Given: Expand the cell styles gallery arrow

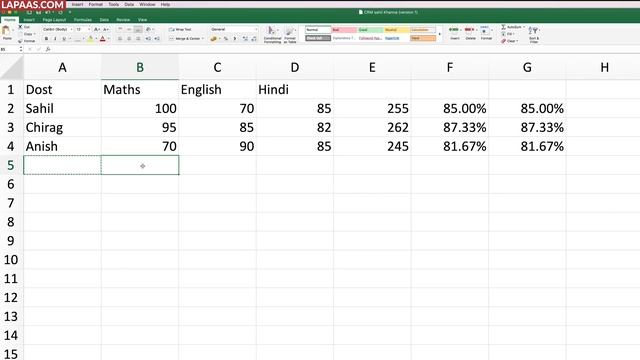Looking at the screenshot, I should (x=439, y=34).
